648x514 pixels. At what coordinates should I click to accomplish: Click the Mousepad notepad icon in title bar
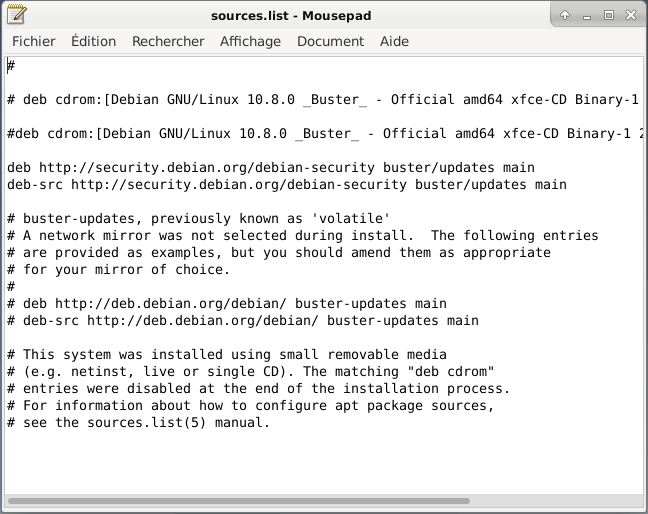(17, 14)
